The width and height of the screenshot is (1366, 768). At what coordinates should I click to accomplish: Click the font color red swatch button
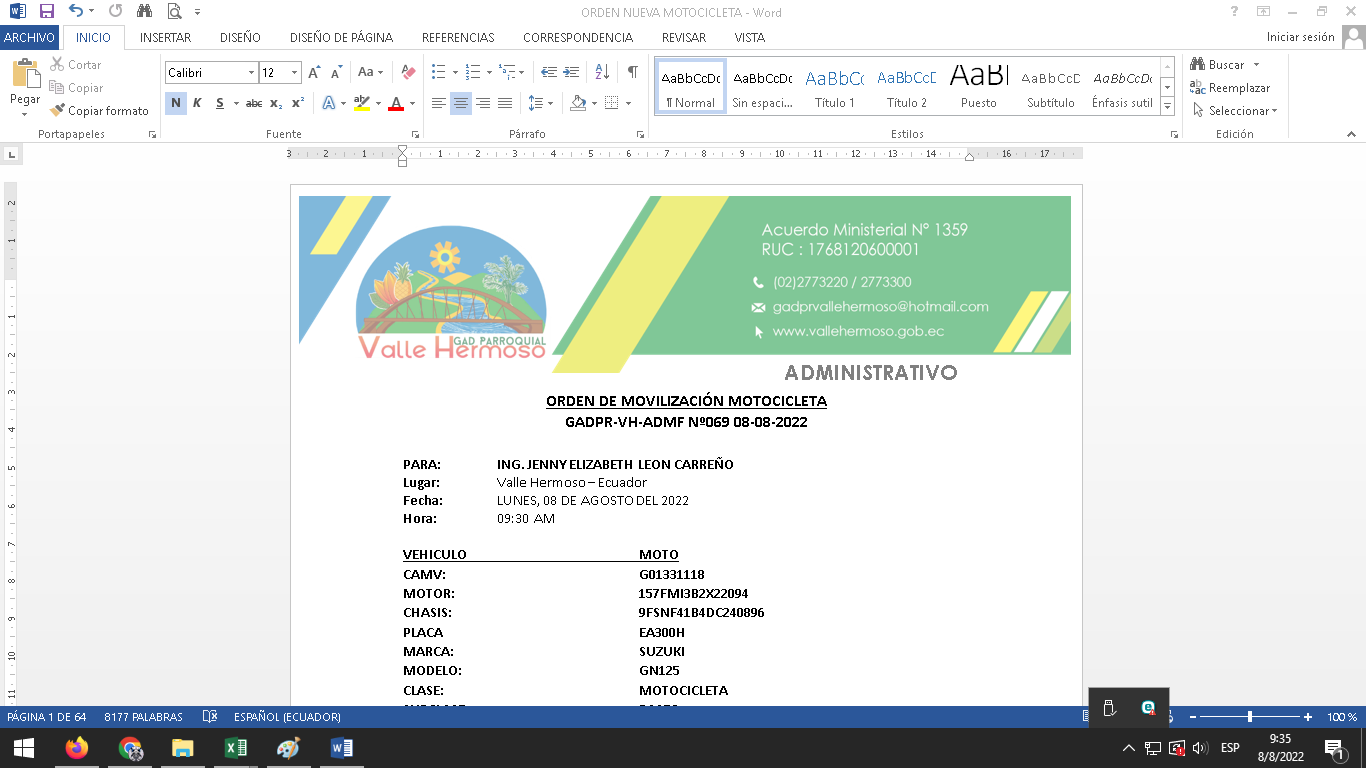point(396,103)
